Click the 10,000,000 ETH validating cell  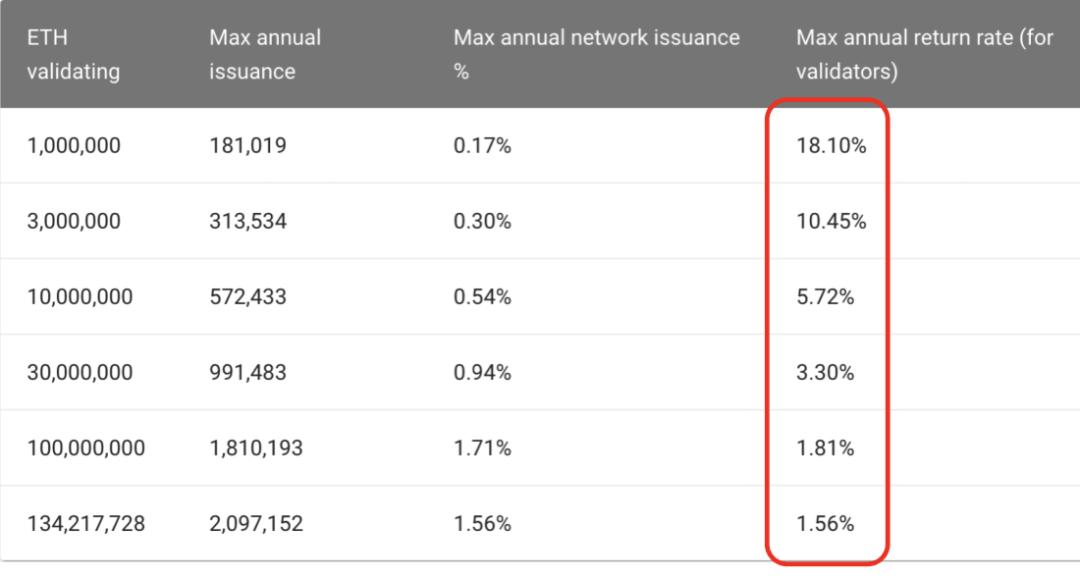(x=80, y=297)
